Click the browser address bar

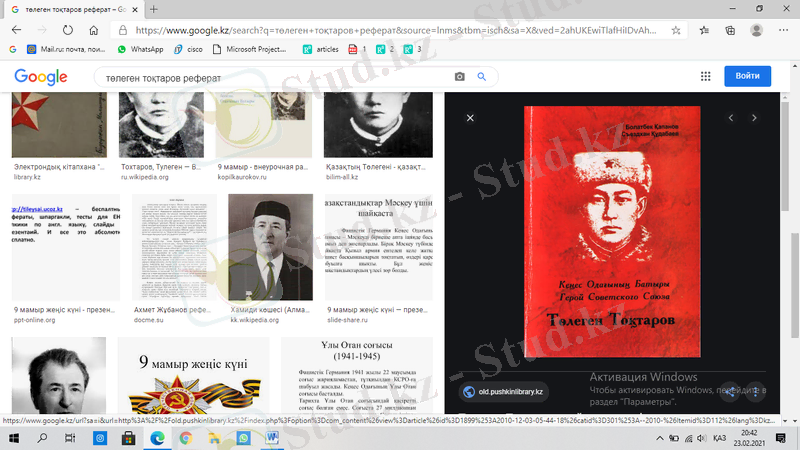point(400,29)
